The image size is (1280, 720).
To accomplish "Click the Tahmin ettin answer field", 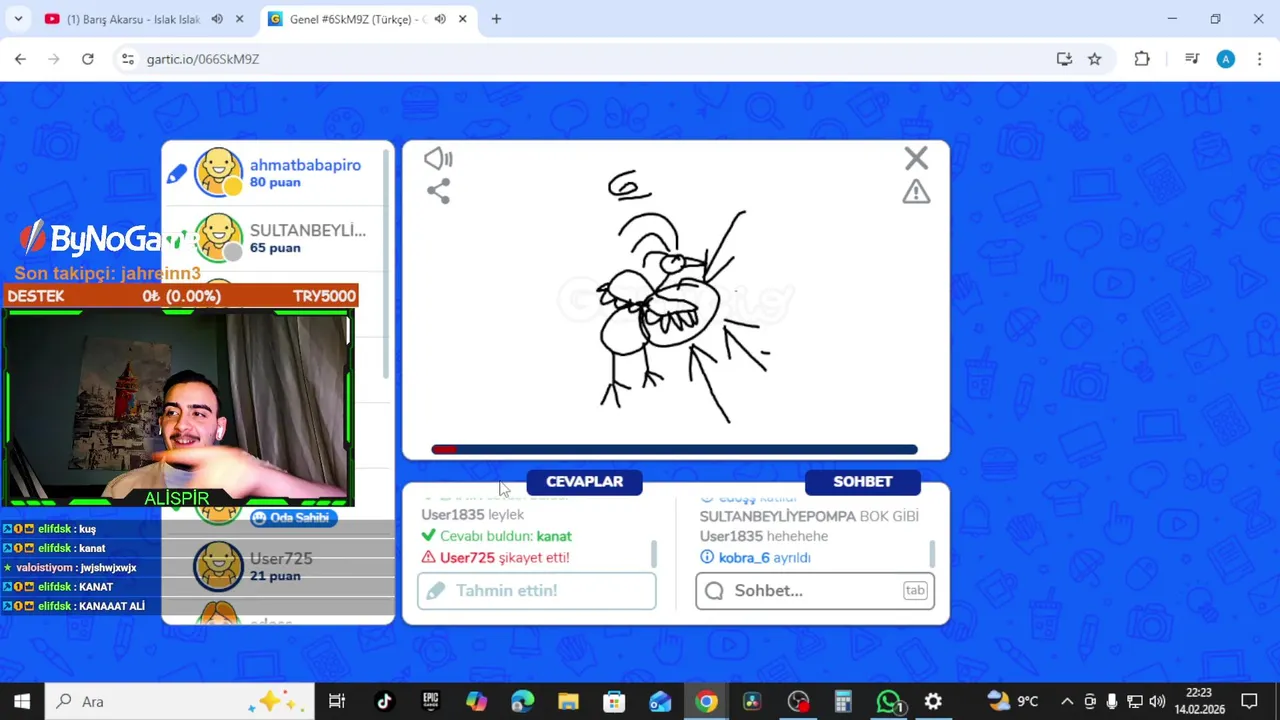I will (537, 591).
